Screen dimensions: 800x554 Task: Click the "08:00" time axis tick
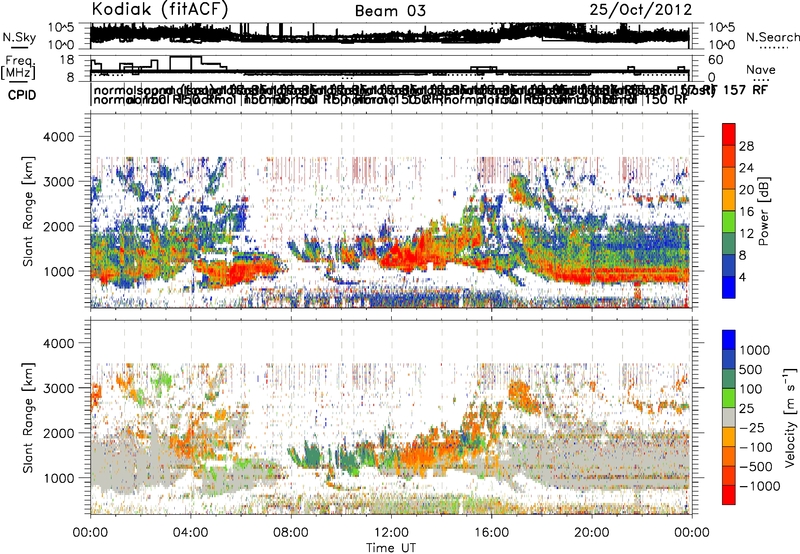291,533
